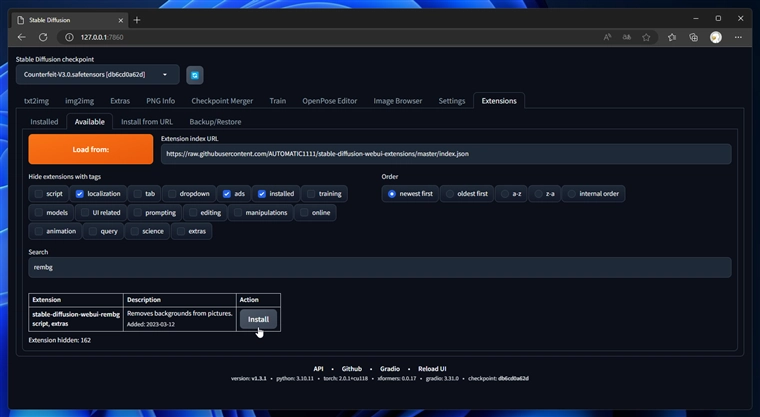Open the favorites list icon
Image resolution: width=760 pixels, height=417 pixels.
tap(672, 37)
